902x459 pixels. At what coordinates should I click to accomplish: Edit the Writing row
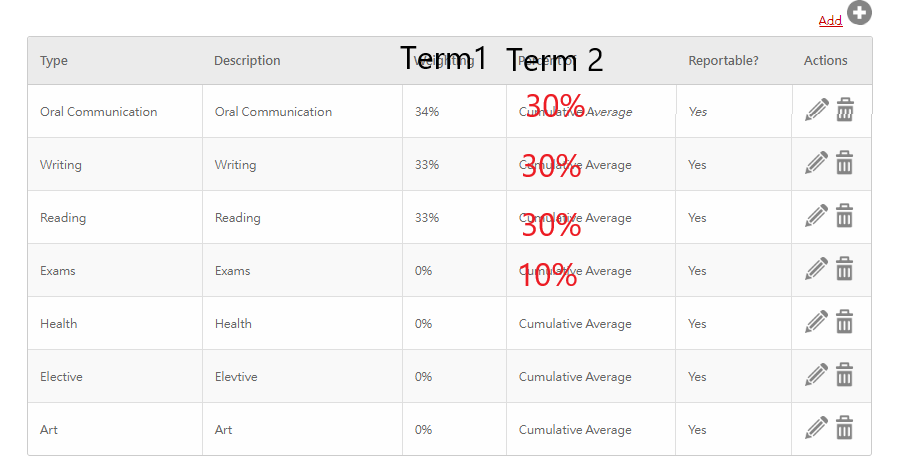tap(817, 162)
